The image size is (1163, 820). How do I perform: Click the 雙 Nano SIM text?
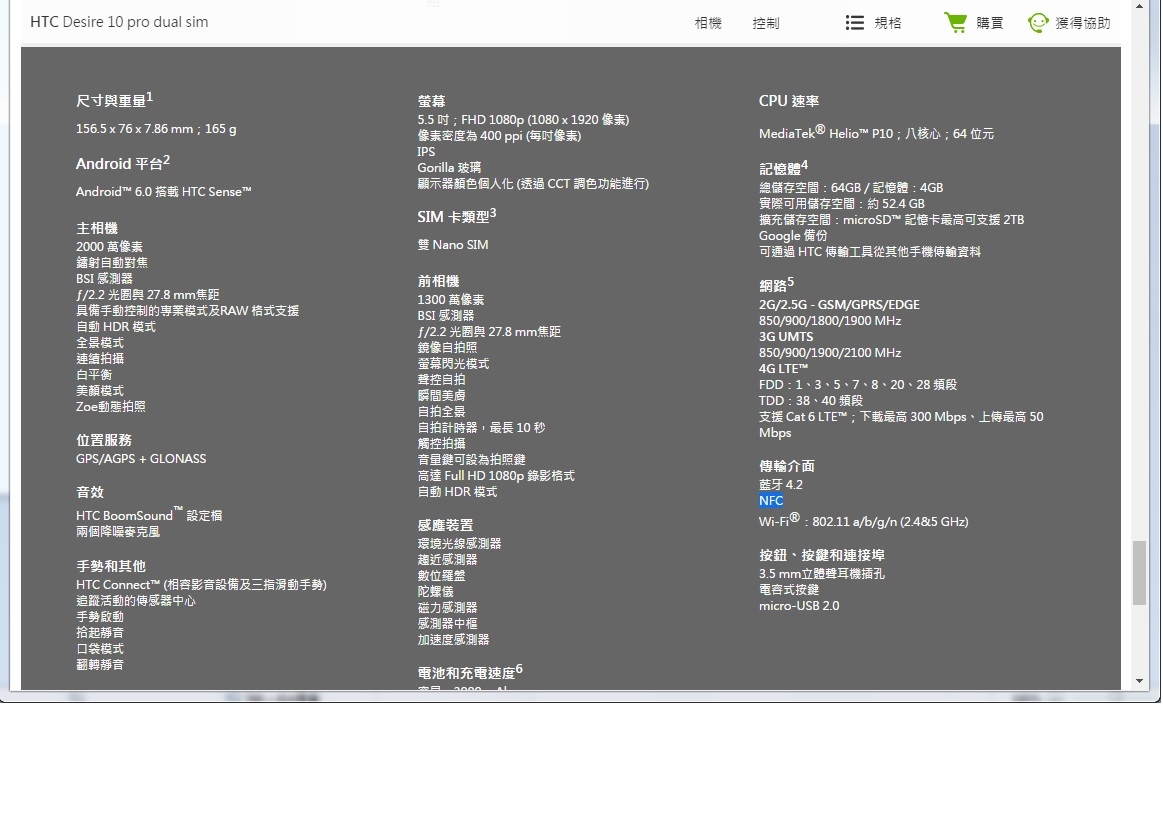tap(452, 245)
